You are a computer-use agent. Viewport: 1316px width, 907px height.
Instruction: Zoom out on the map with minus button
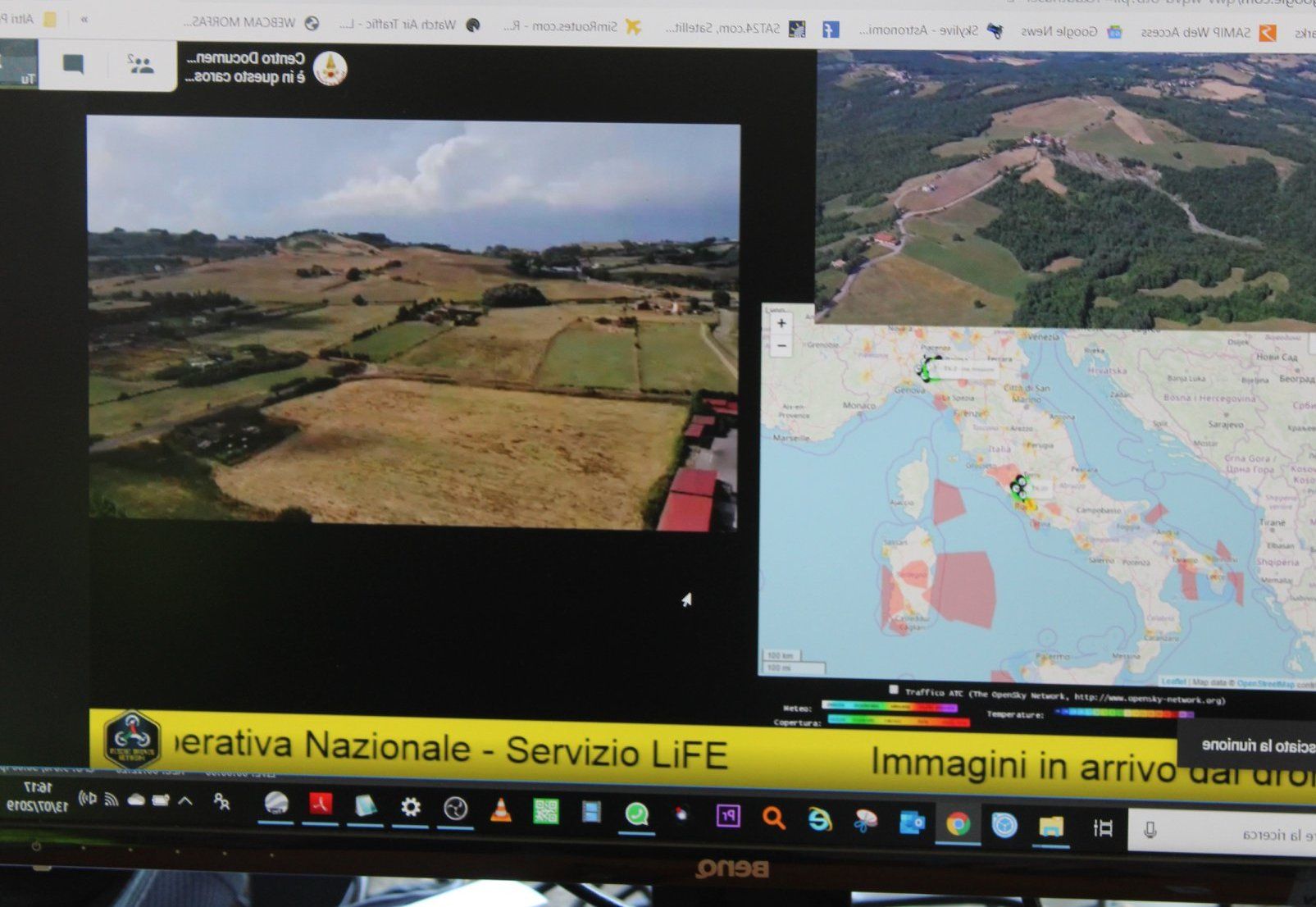[x=781, y=345]
